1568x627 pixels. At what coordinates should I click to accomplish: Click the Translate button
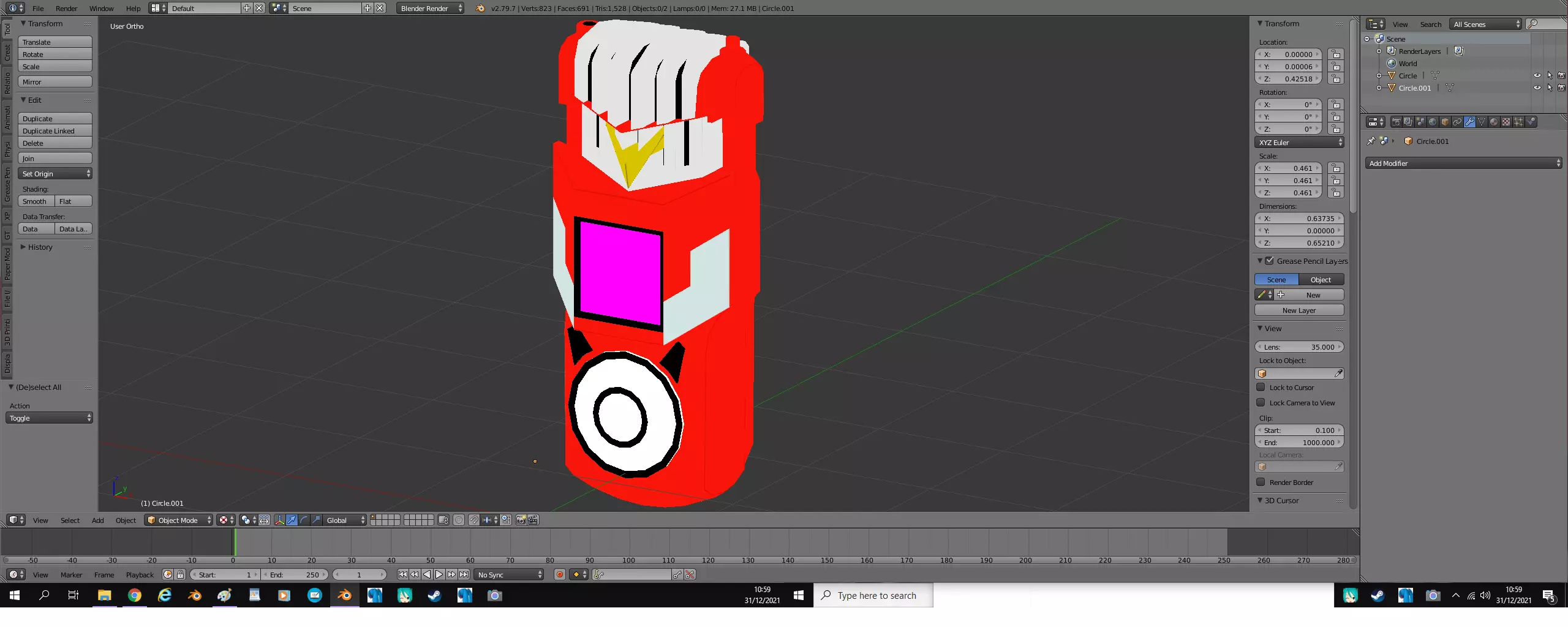55,42
